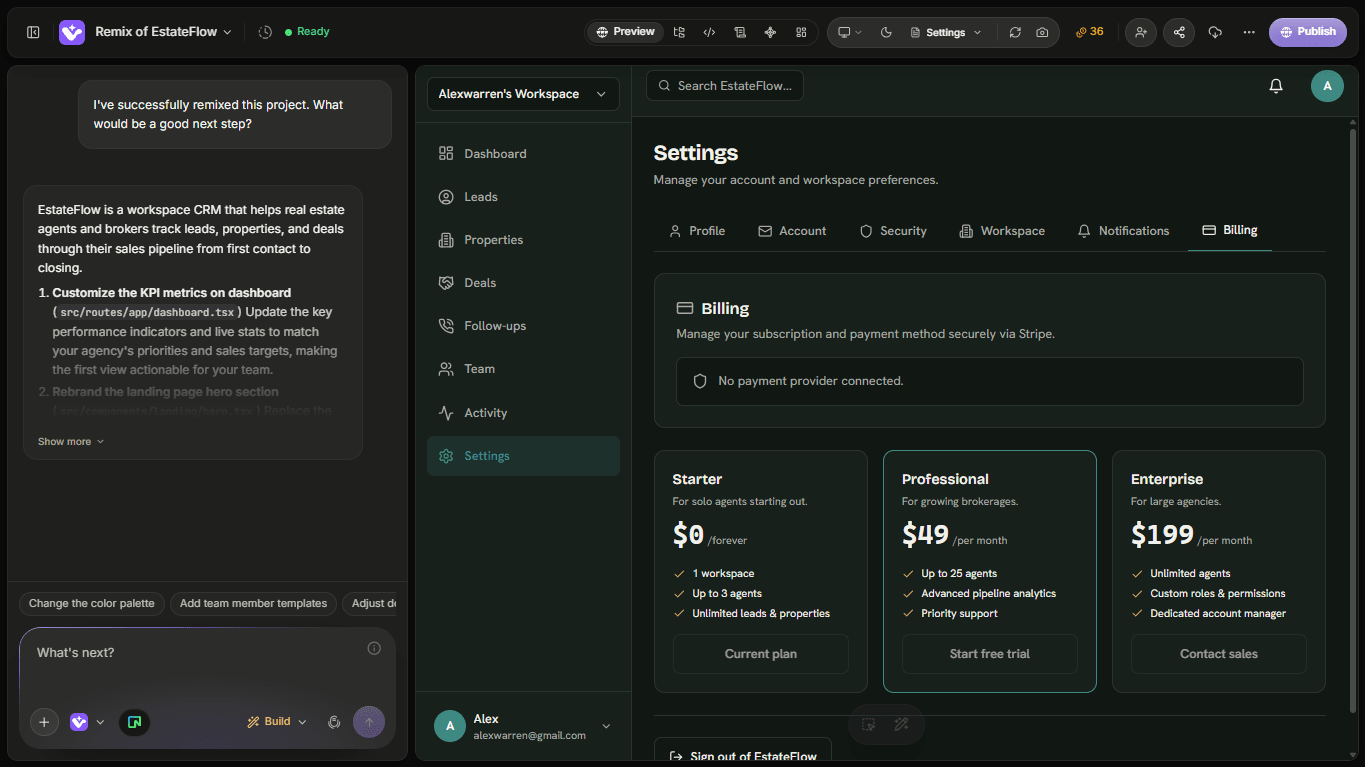Open the project name dropdown
This screenshot has width=1365, height=767.
(164, 32)
